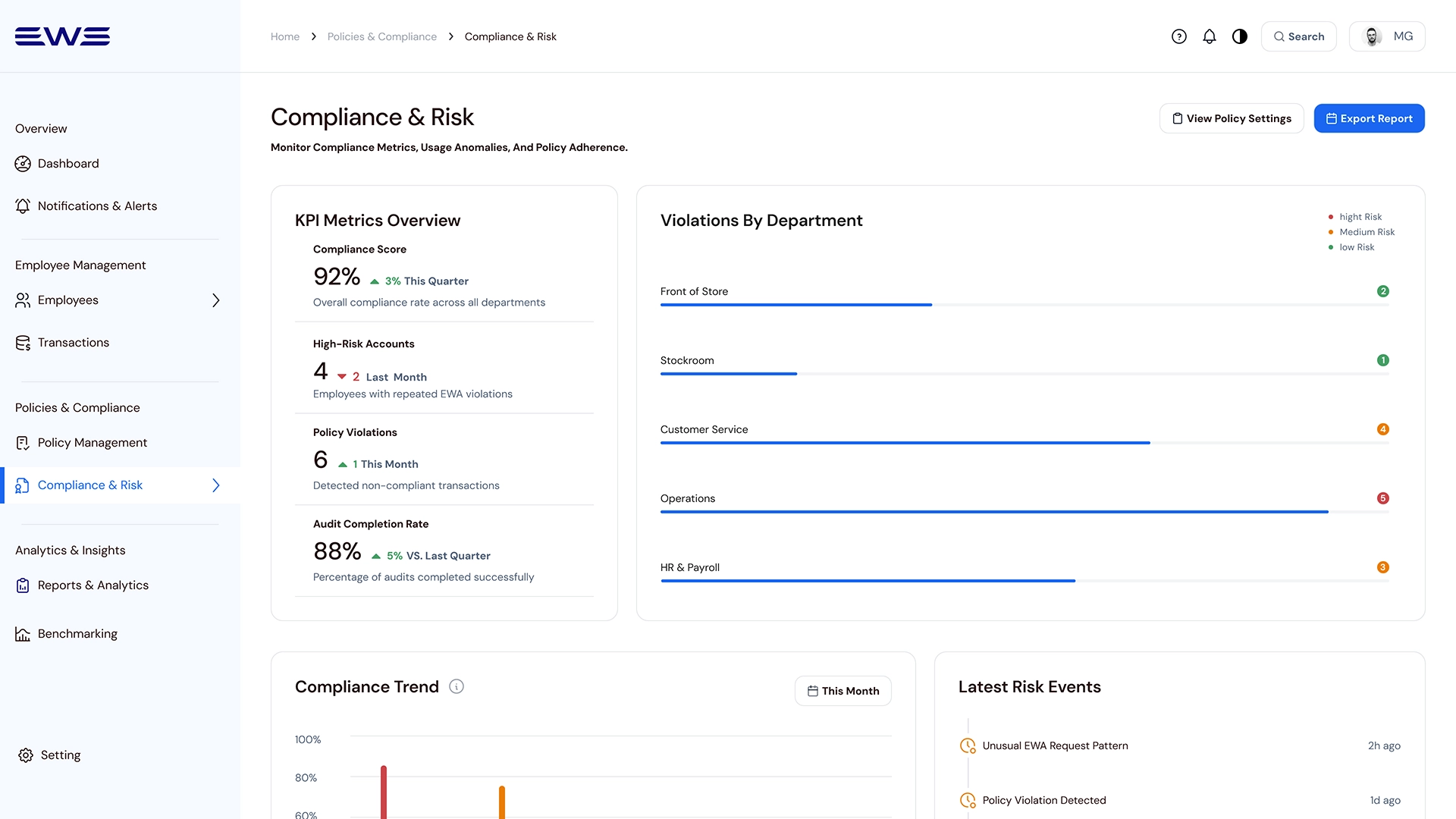
Task: Open the This Month period dropdown
Action: pos(843,691)
